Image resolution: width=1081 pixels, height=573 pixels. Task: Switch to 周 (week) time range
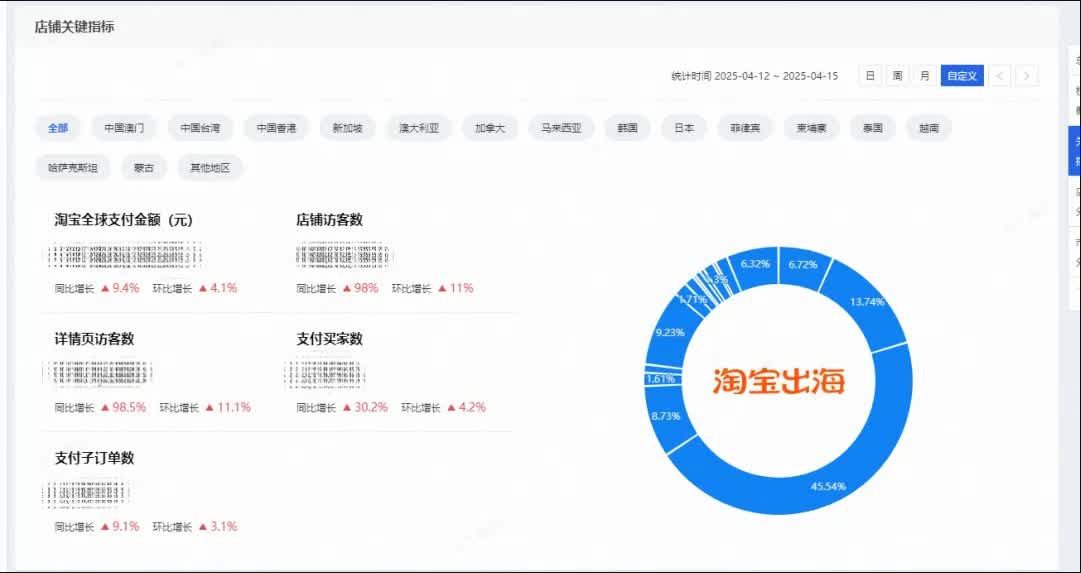coord(897,76)
